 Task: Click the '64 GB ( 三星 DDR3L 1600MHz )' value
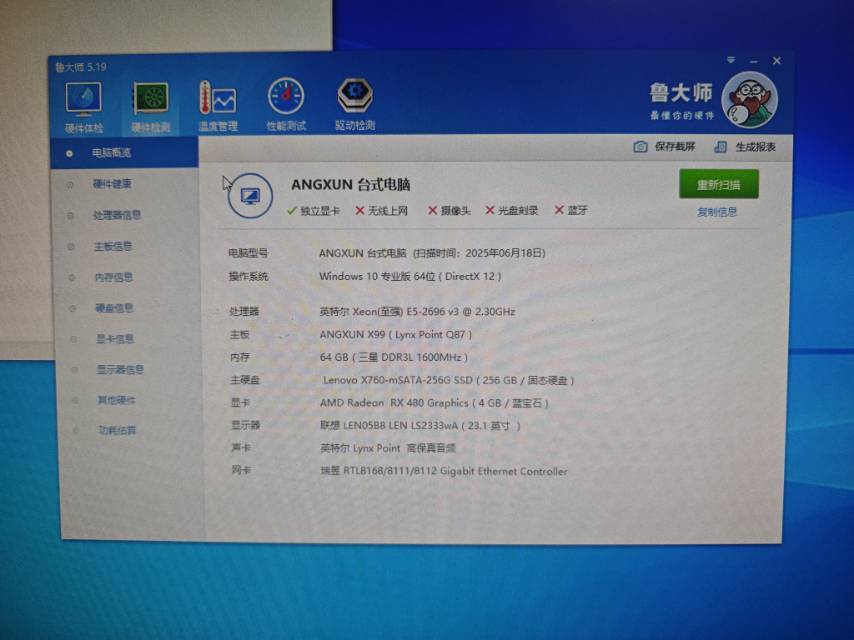click(x=394, y=358)
